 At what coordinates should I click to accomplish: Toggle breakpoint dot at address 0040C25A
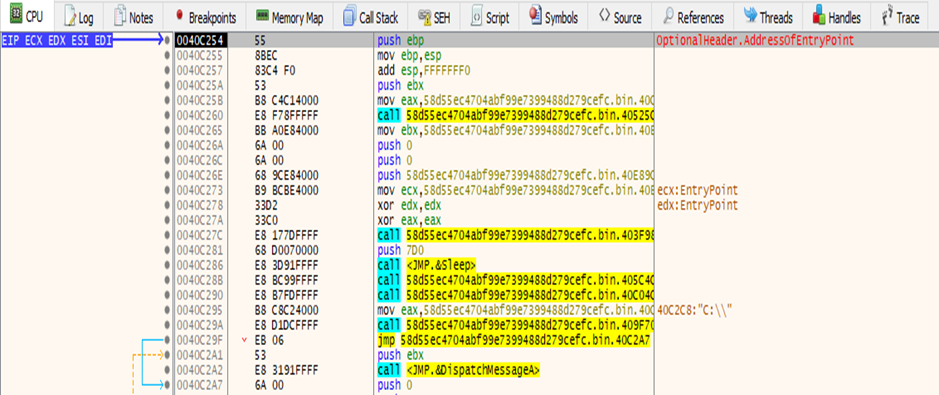(167, 85)
